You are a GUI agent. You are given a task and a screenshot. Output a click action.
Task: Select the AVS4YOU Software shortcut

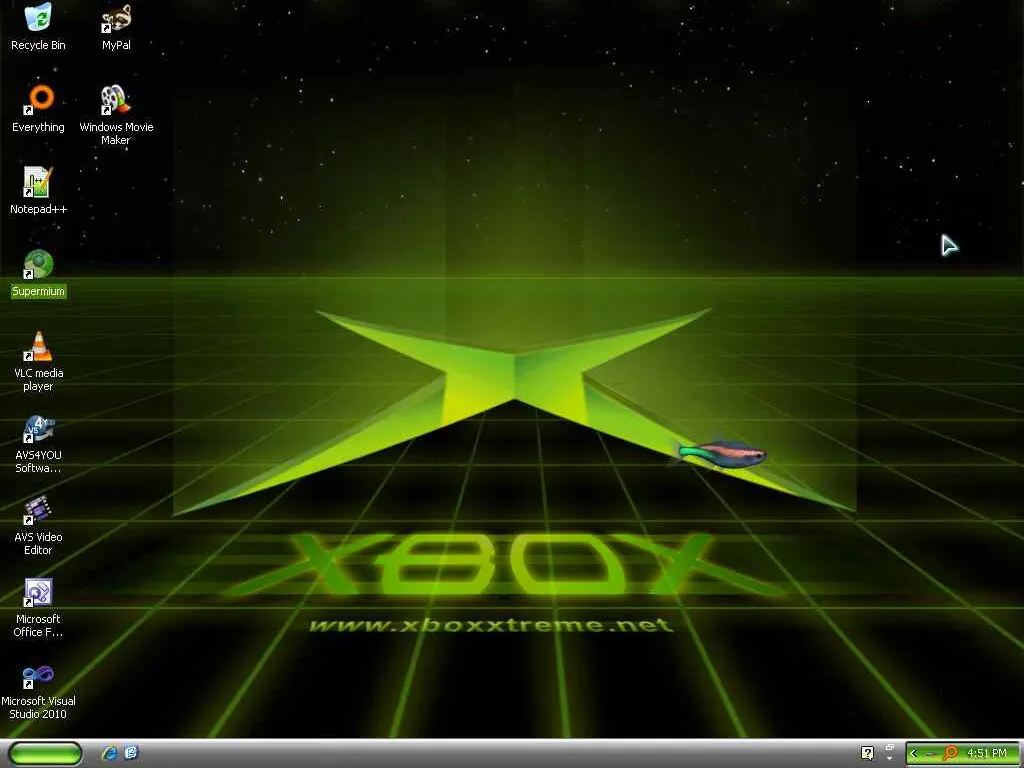pyautogui.click(x=39, y=444)
